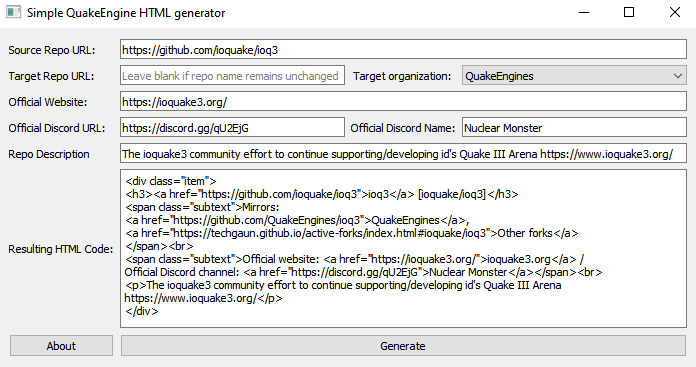Click the <div class="item"> line in output
Image resolution: width=696 pixels, height=367 pixels.
point(171,181)
